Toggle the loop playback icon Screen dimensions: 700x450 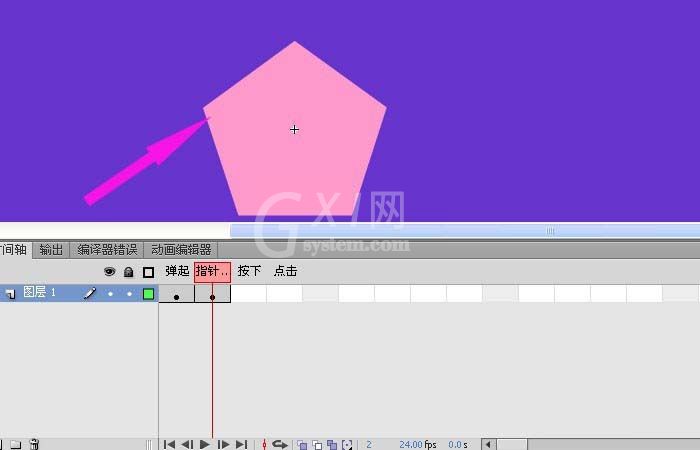(x=280, y=444)
